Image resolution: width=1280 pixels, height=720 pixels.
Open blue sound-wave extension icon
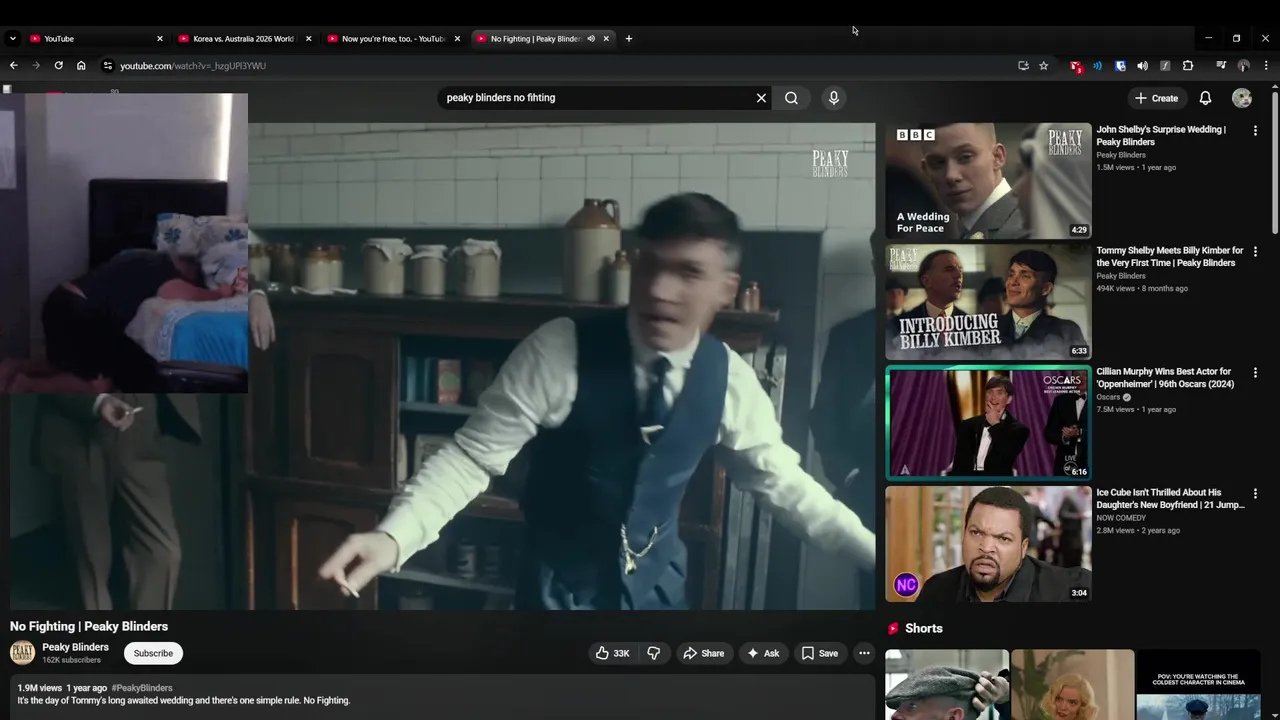click(x=1097, y=65)
